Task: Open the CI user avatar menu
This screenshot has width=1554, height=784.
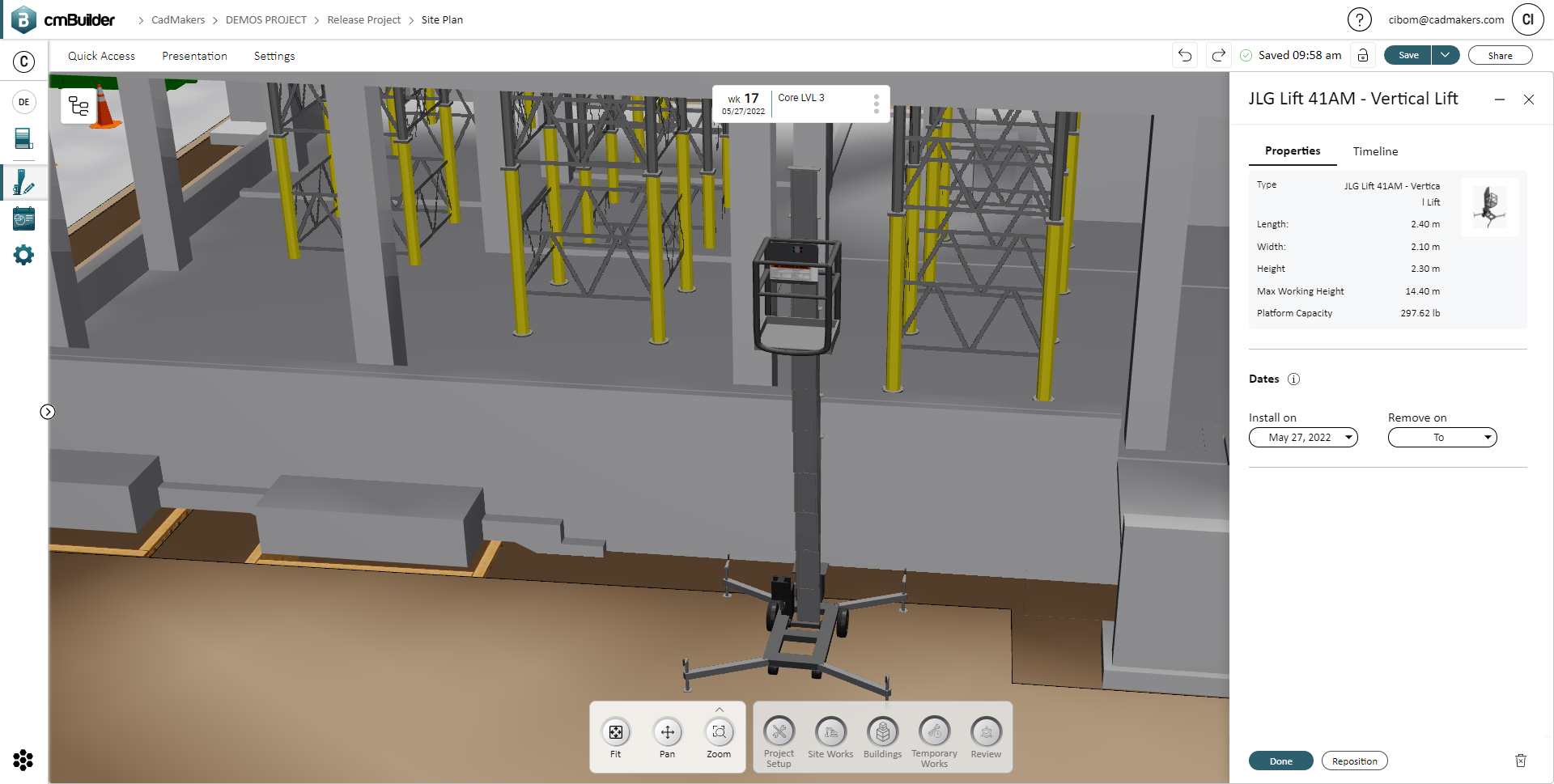Action: [1527, 19]
